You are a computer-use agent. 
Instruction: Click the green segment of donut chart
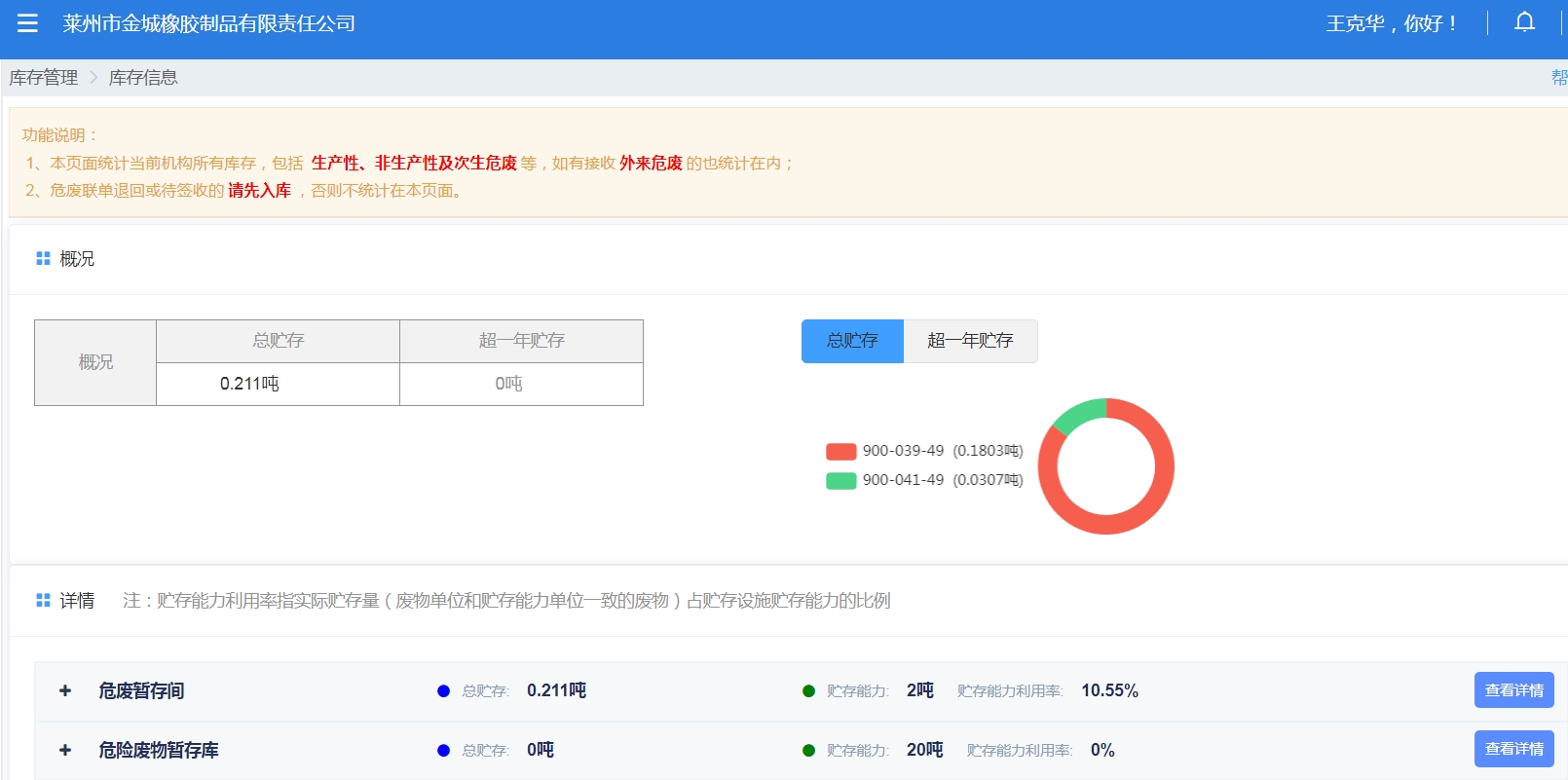pos(1078,414)
